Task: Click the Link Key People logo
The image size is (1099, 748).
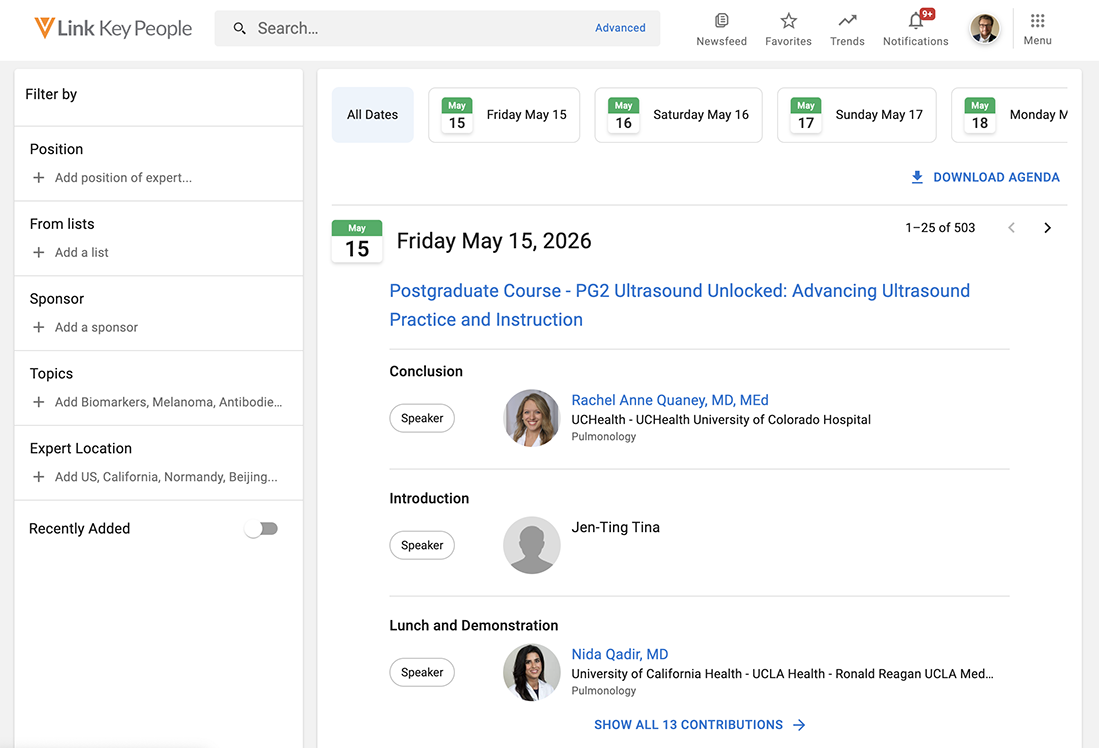Action: click(113, 29)
